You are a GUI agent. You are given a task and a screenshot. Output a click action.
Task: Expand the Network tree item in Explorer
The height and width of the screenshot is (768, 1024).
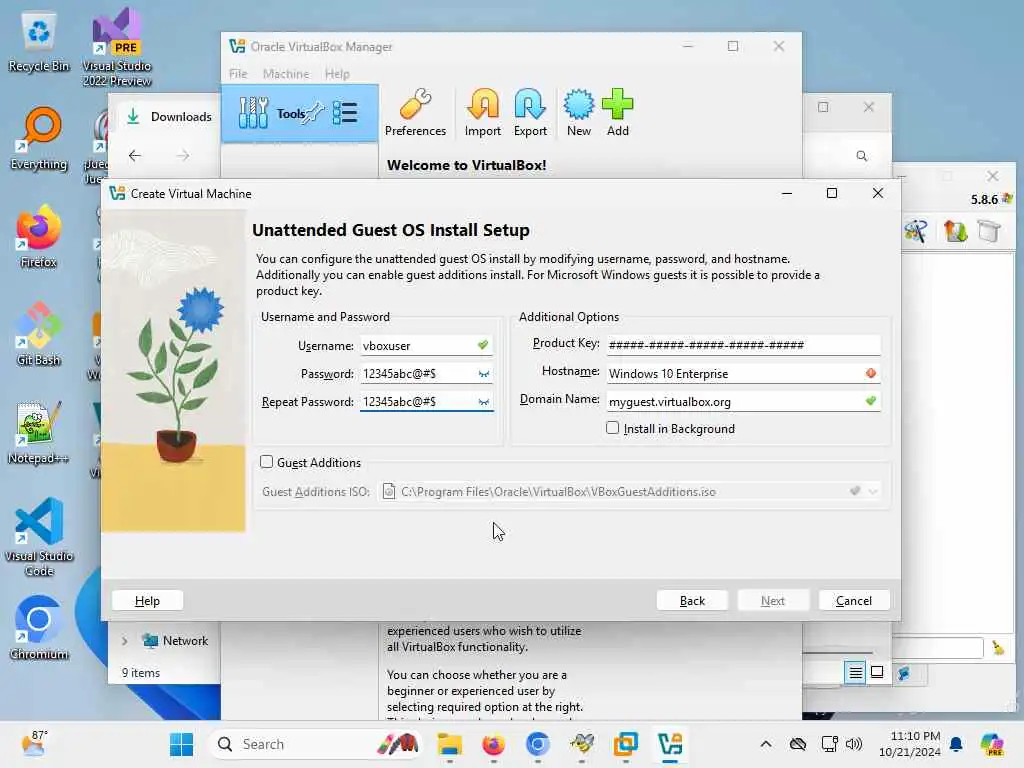tap(124, 641)
